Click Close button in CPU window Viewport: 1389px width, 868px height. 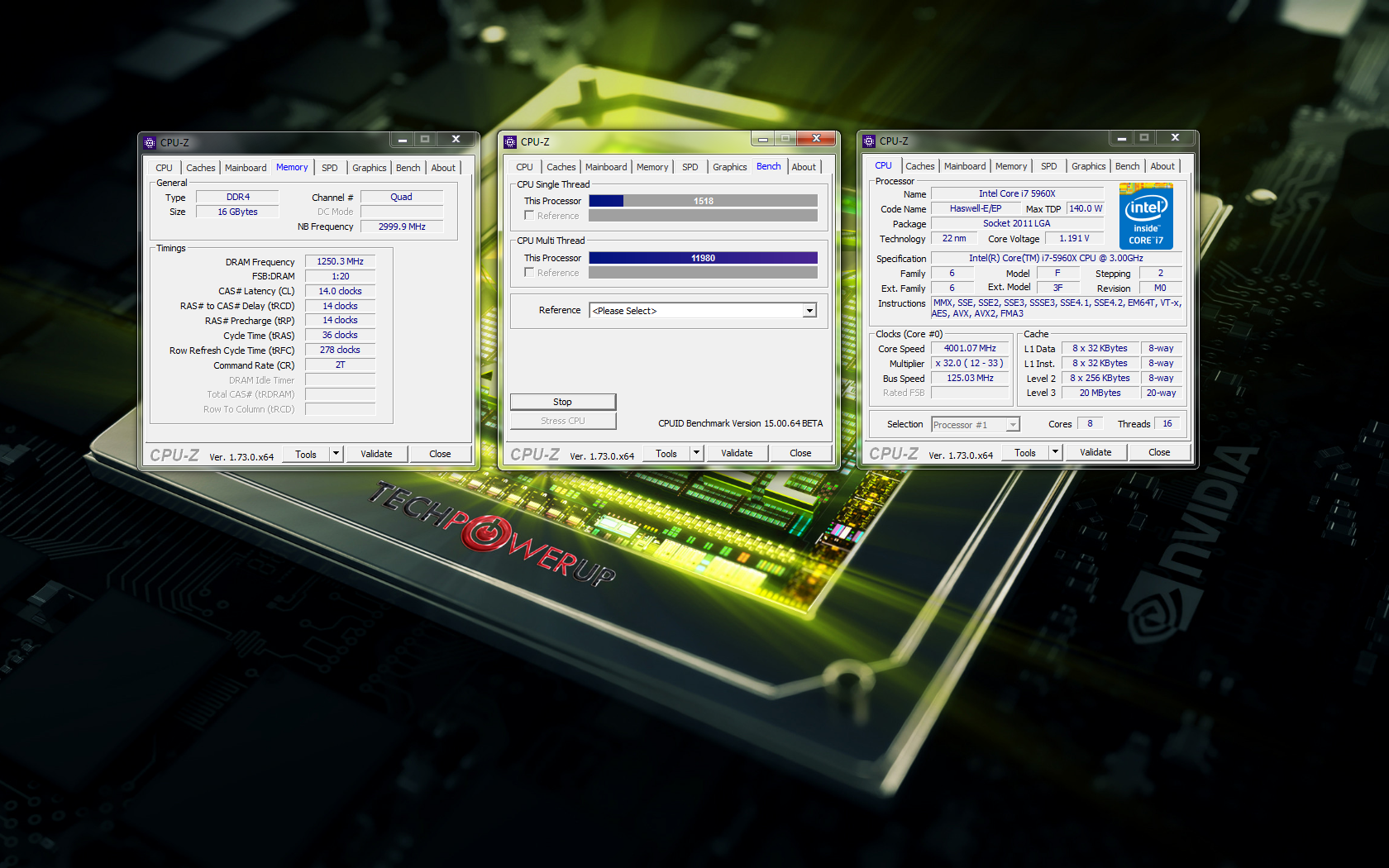pos(1159,452)
